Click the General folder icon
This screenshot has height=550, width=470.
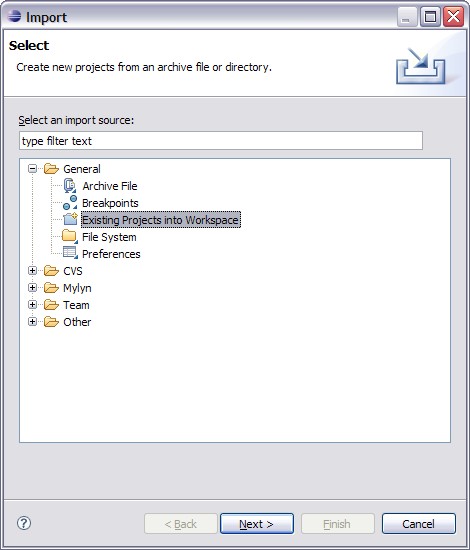click(51, 169)
